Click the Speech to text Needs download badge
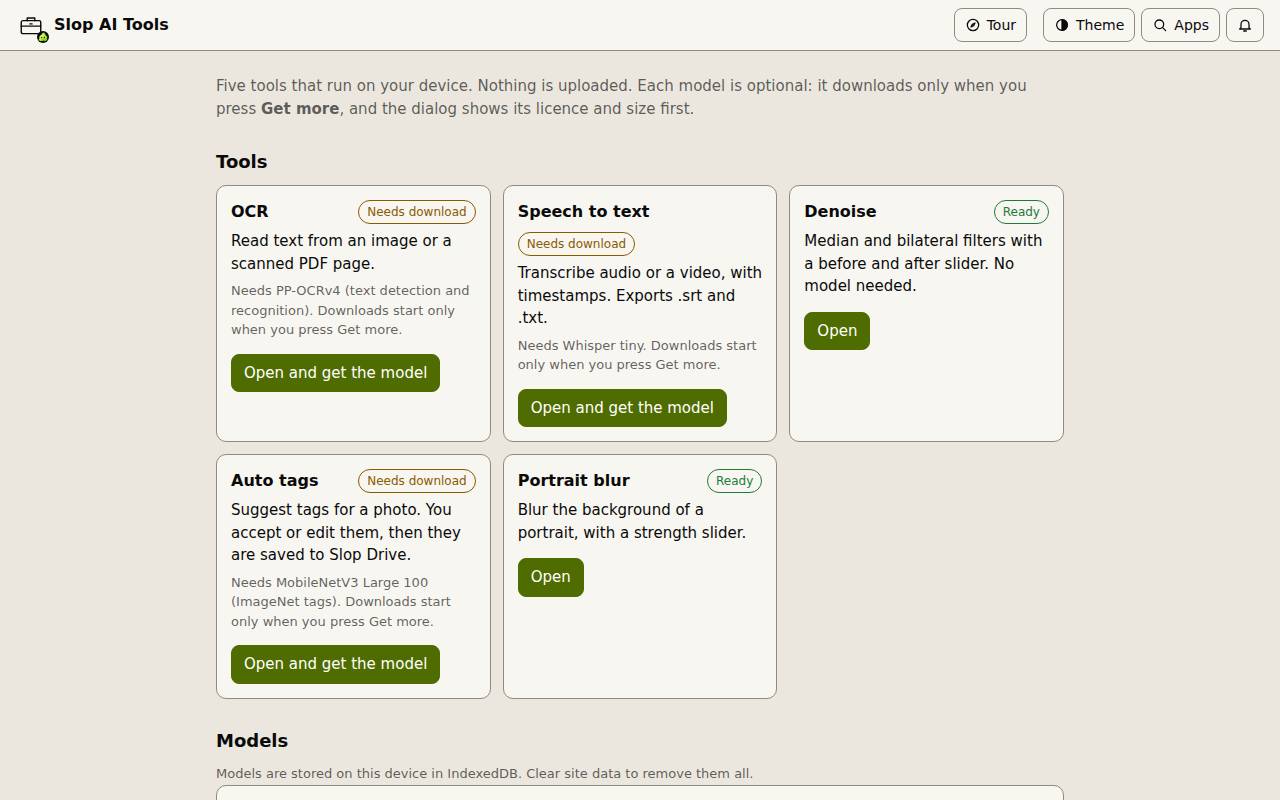Image resolution: width=1280 pixels, height=800 pixels. tap(576, 243)
